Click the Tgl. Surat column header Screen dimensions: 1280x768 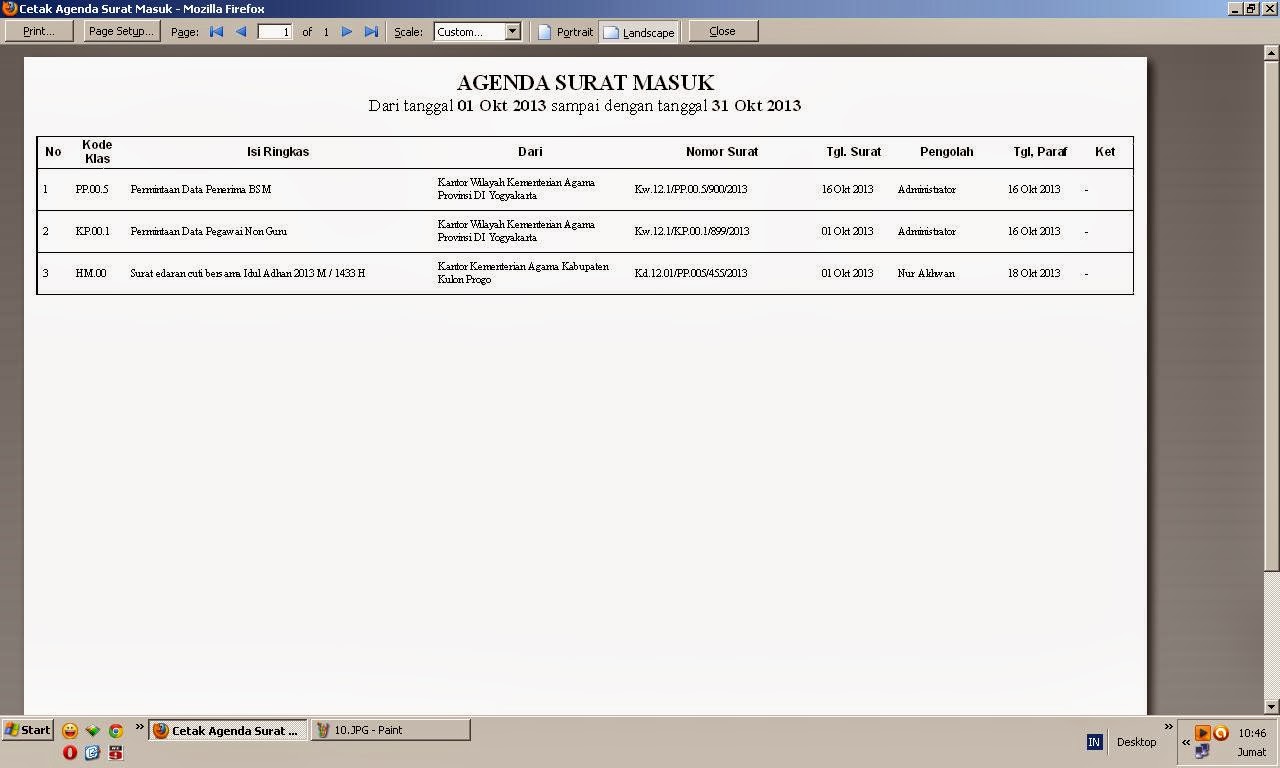point(853,152)
